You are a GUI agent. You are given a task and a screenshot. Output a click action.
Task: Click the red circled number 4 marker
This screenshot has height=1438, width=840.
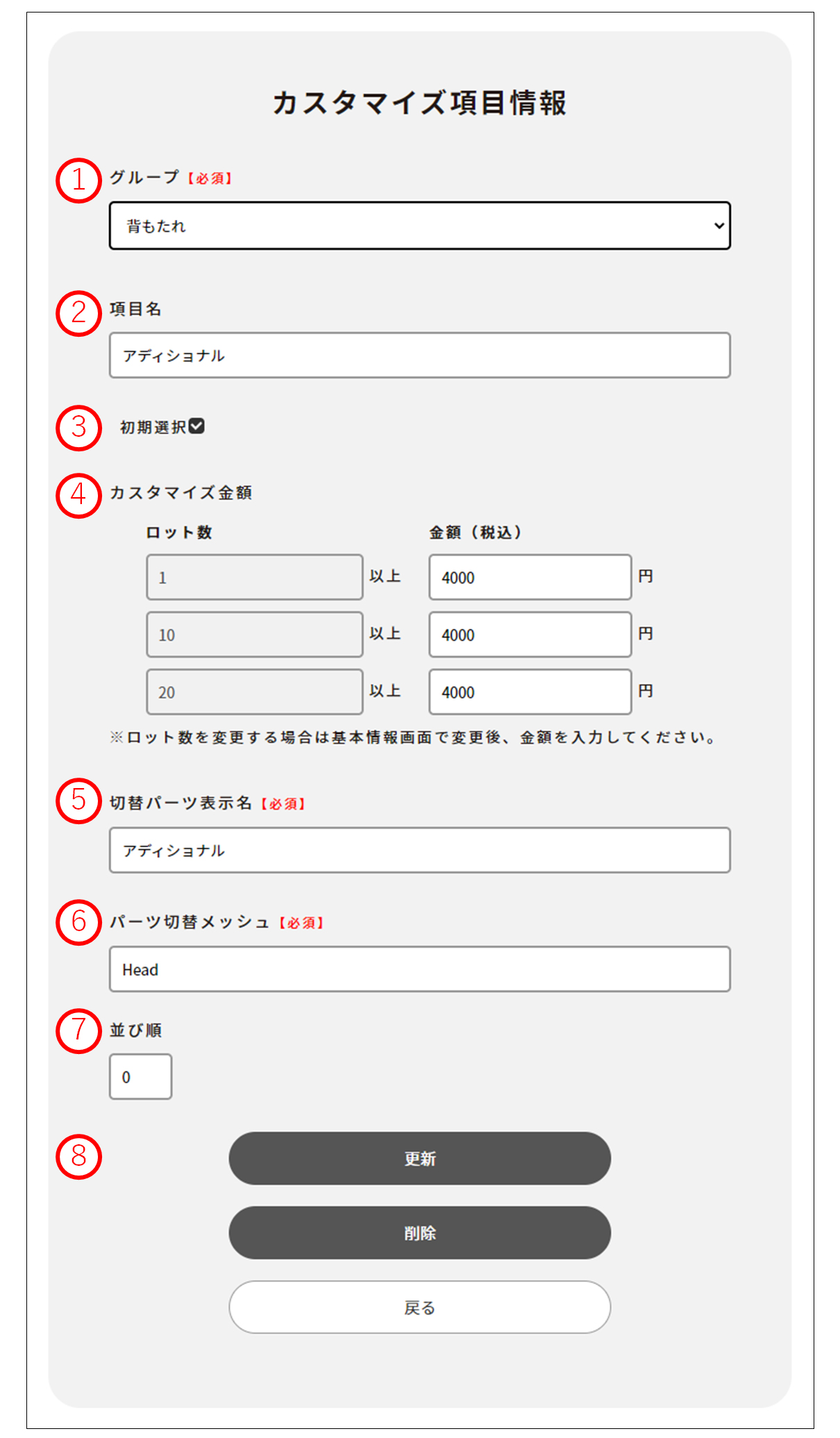[x=78, y=495]
